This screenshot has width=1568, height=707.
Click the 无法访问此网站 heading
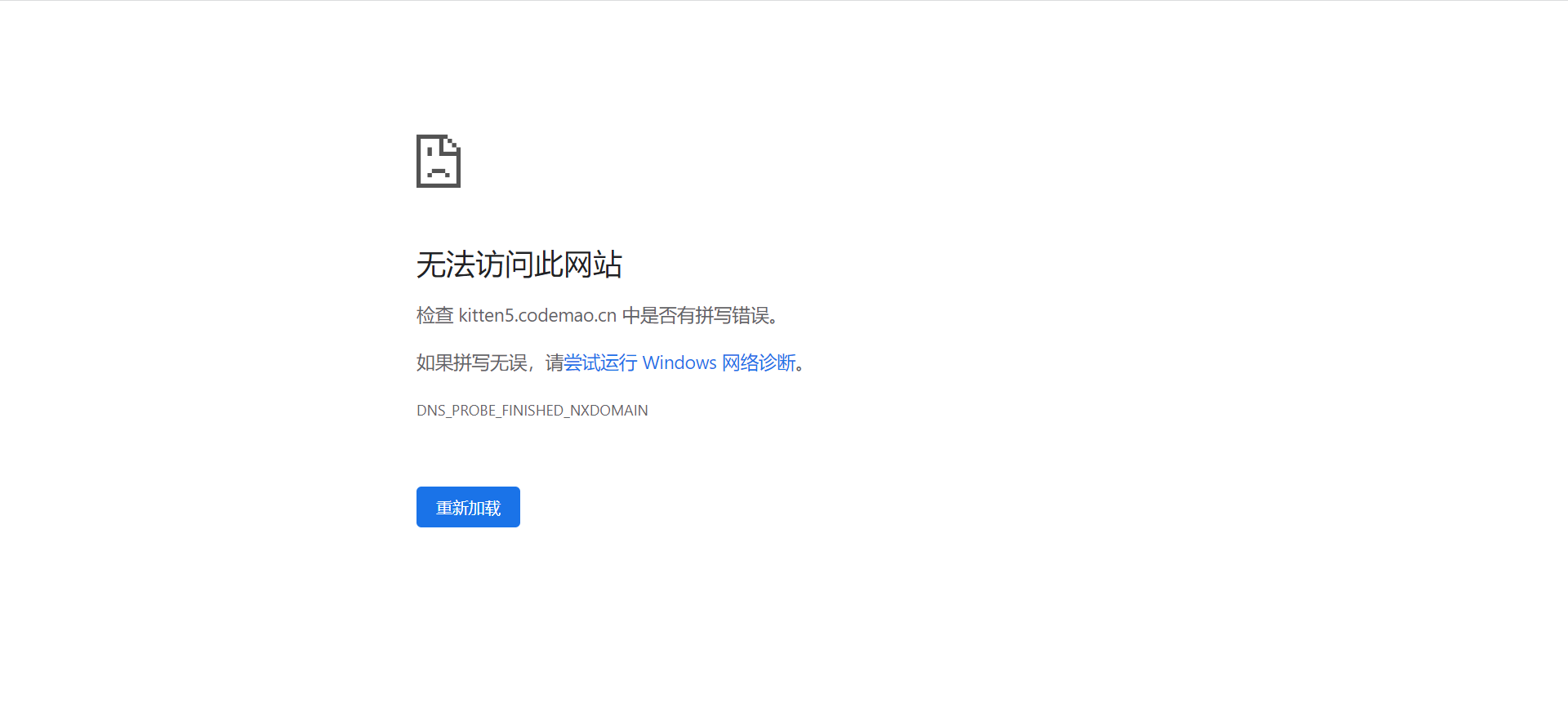[x=519, y=265]
